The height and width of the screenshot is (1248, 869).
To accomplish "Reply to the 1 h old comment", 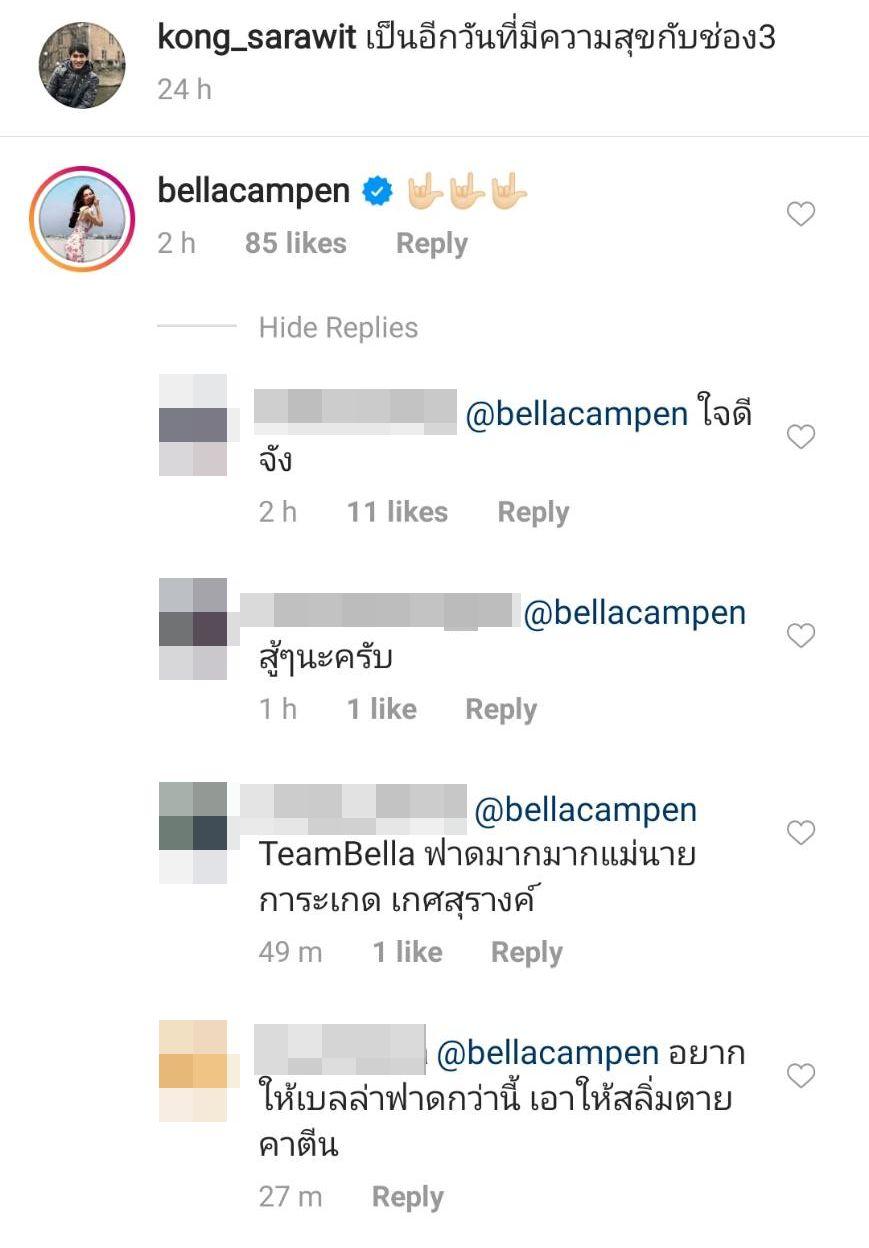I will 501,710.
